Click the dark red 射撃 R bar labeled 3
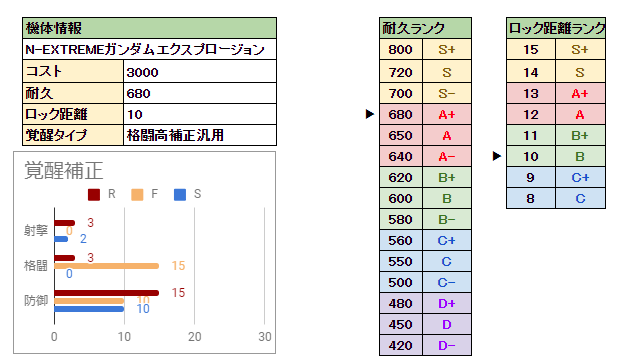 [64, 223]
